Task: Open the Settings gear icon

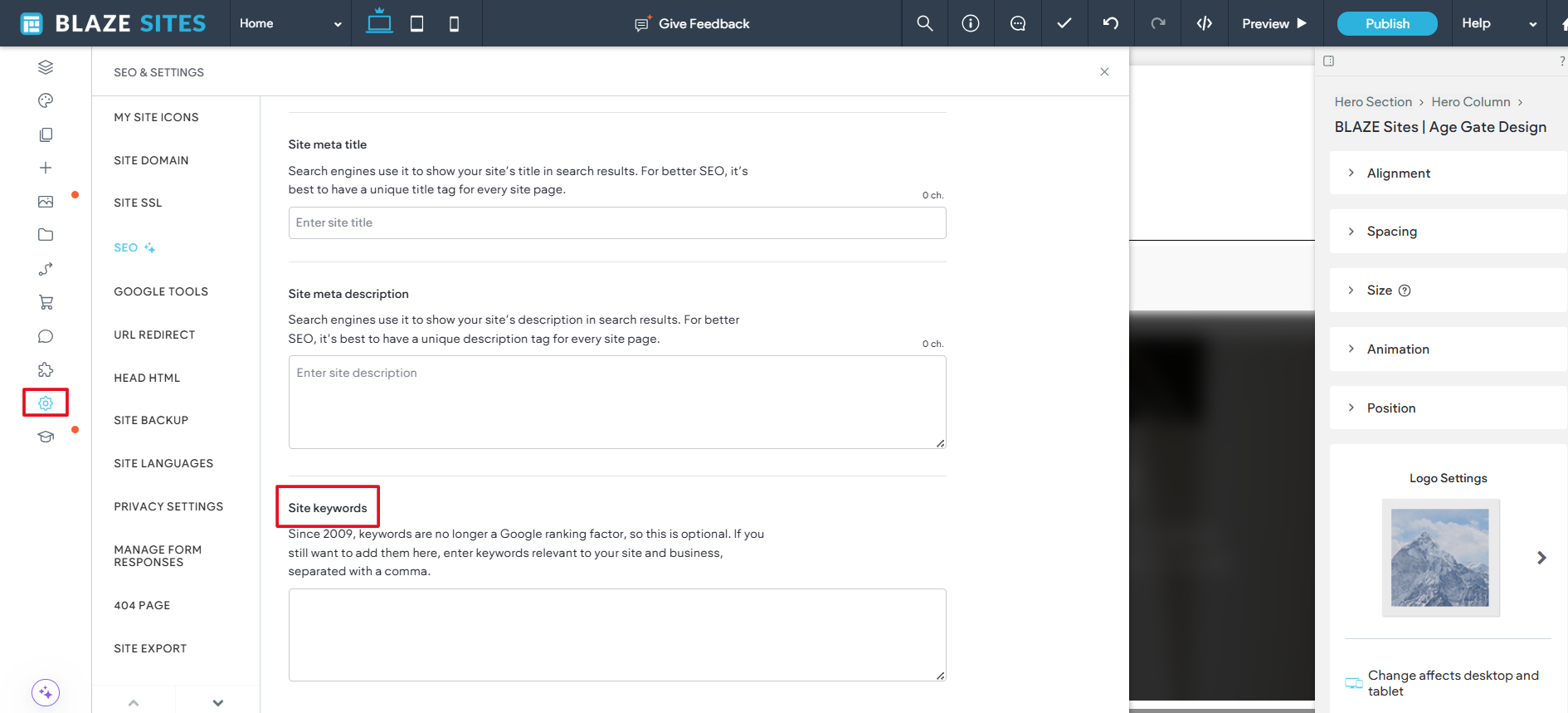Action: coord(46,403)
